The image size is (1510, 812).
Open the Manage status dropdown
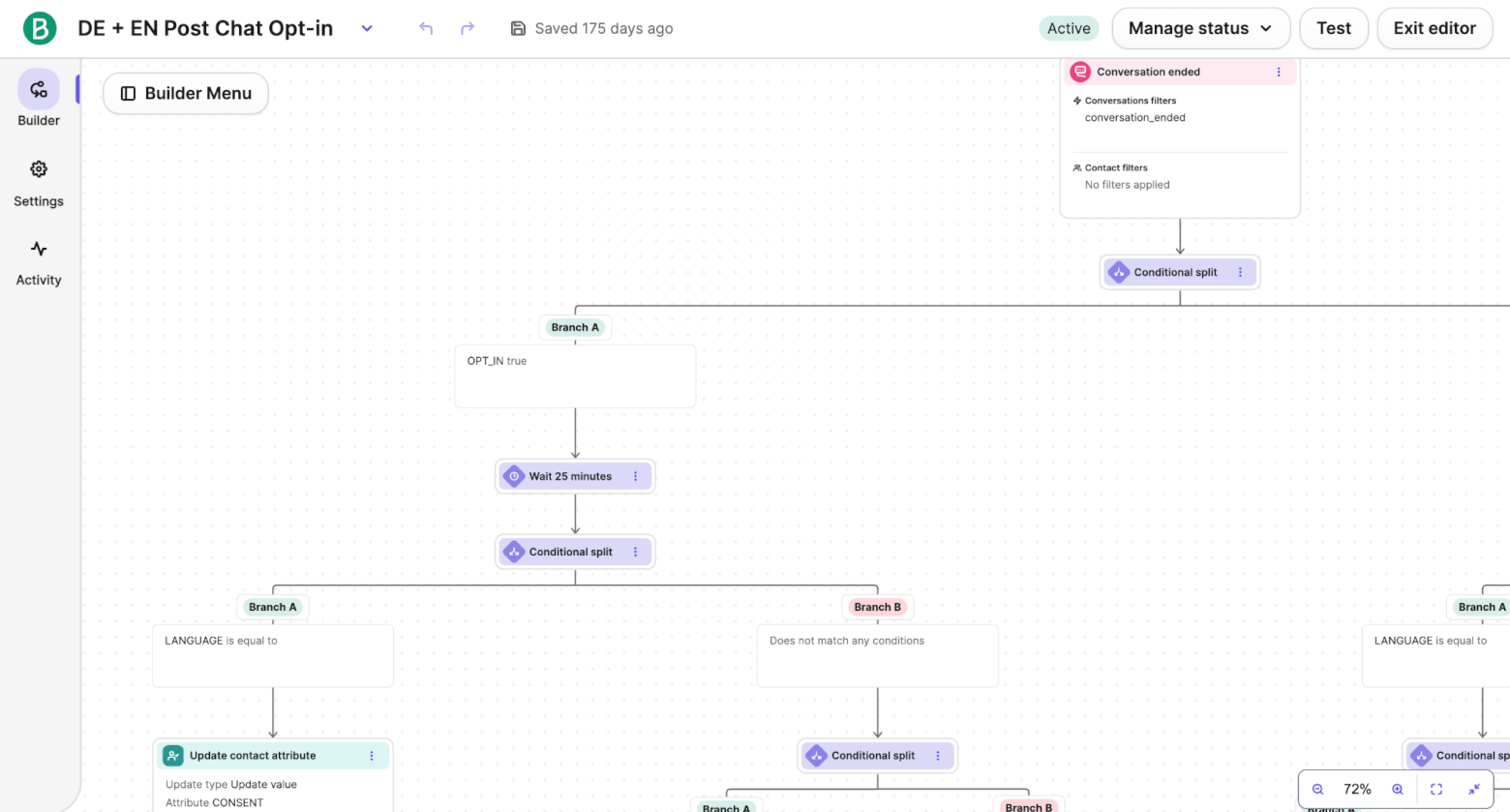point(1200,28)
